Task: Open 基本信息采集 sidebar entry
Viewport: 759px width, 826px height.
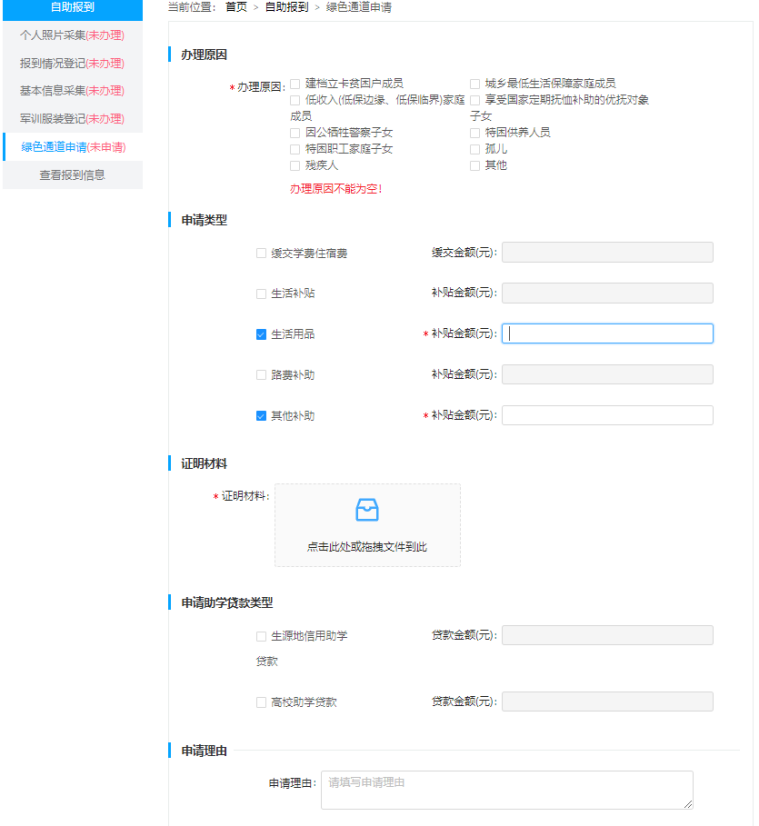Action: (x=71, y=91)
